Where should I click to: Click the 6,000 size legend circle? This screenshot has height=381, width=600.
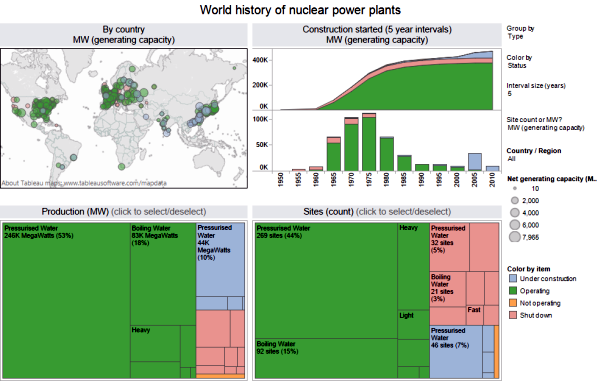(x=515, y=225)
